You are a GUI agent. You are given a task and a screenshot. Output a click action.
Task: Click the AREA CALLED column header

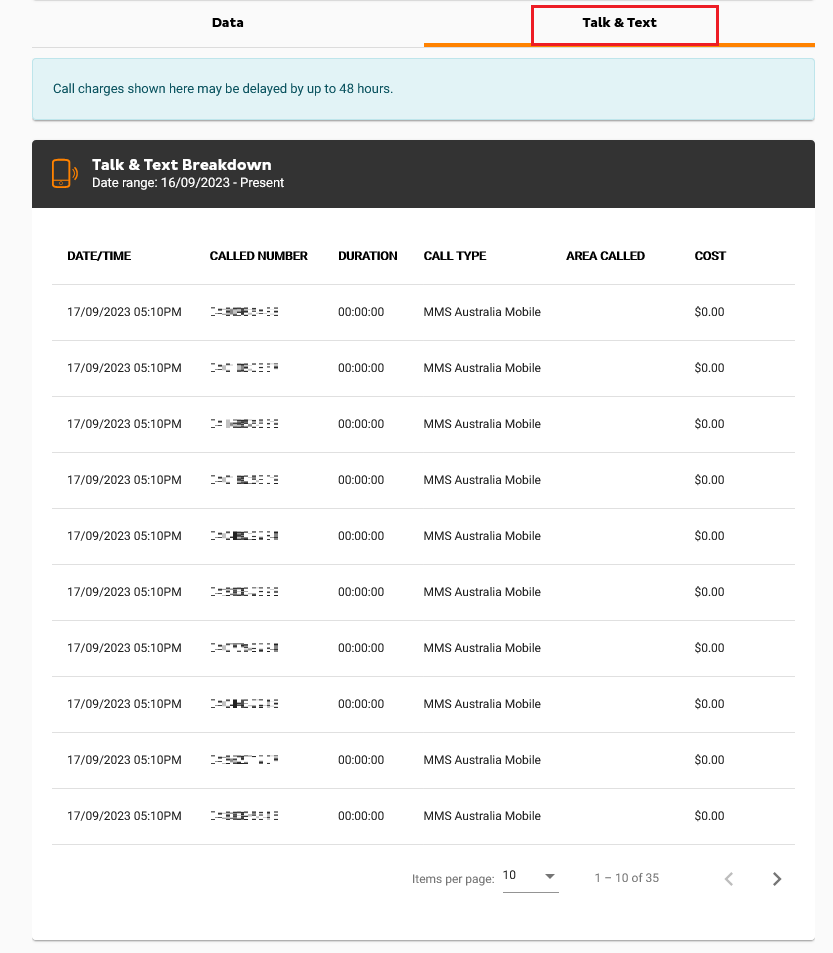(x=605, y=256)
